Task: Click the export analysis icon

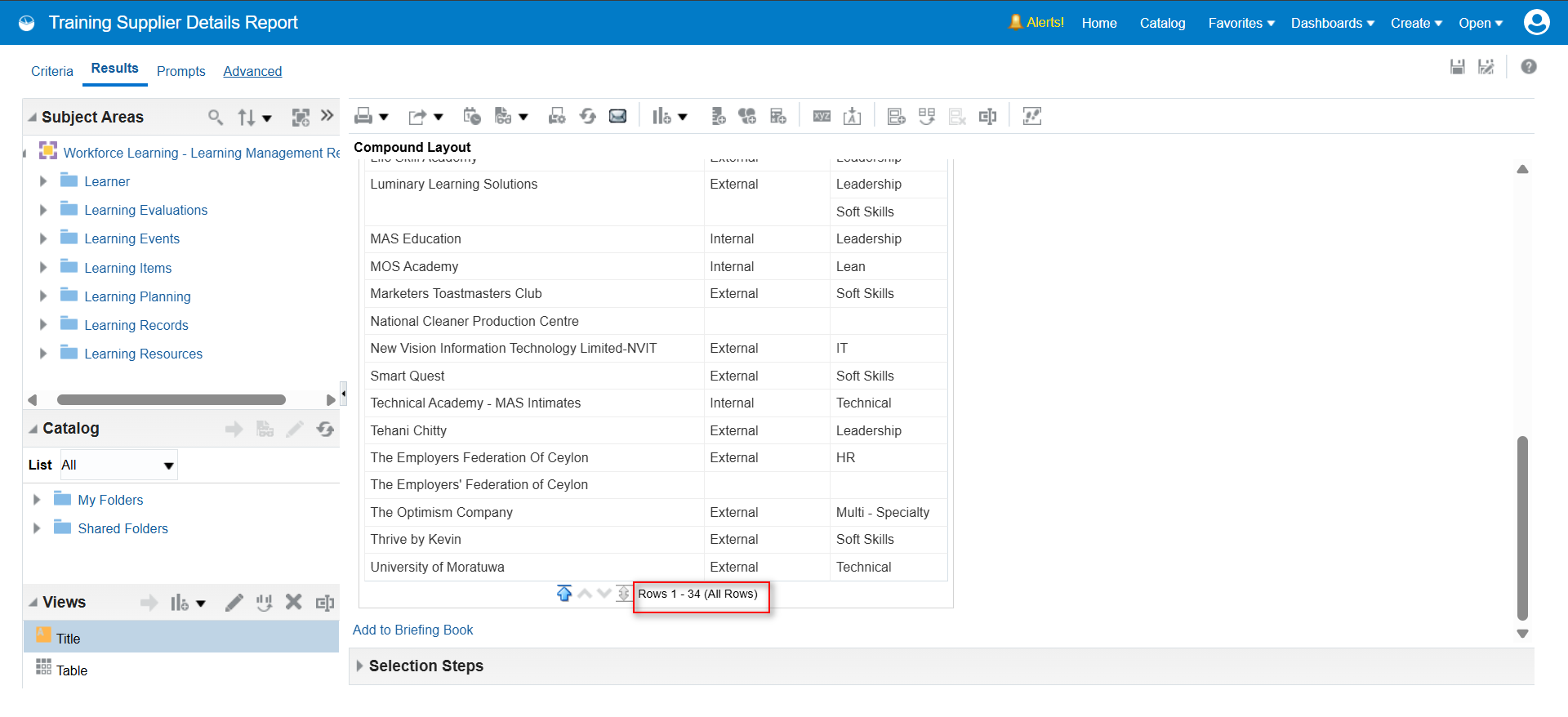Action: tap(417, 117)
